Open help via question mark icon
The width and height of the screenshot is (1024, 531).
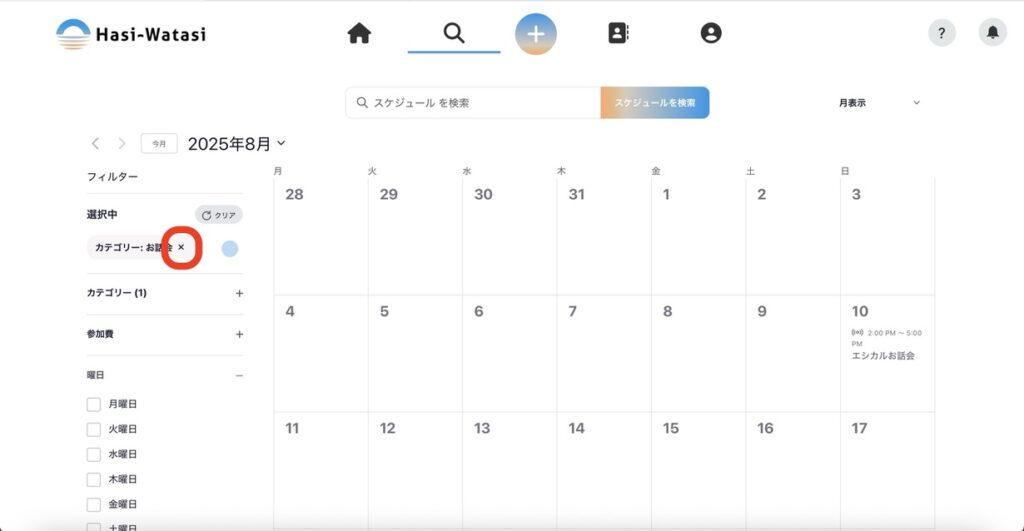pyautogui.click(x=941, y=33)
